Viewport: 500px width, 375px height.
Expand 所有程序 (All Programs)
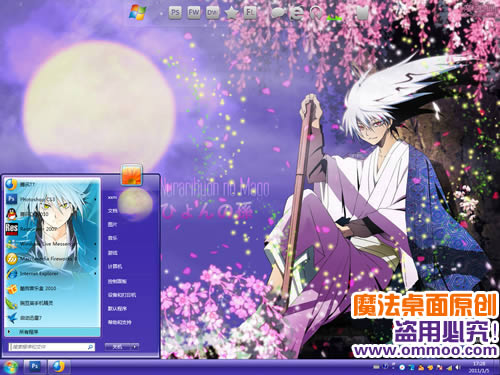tap(53, 332)
